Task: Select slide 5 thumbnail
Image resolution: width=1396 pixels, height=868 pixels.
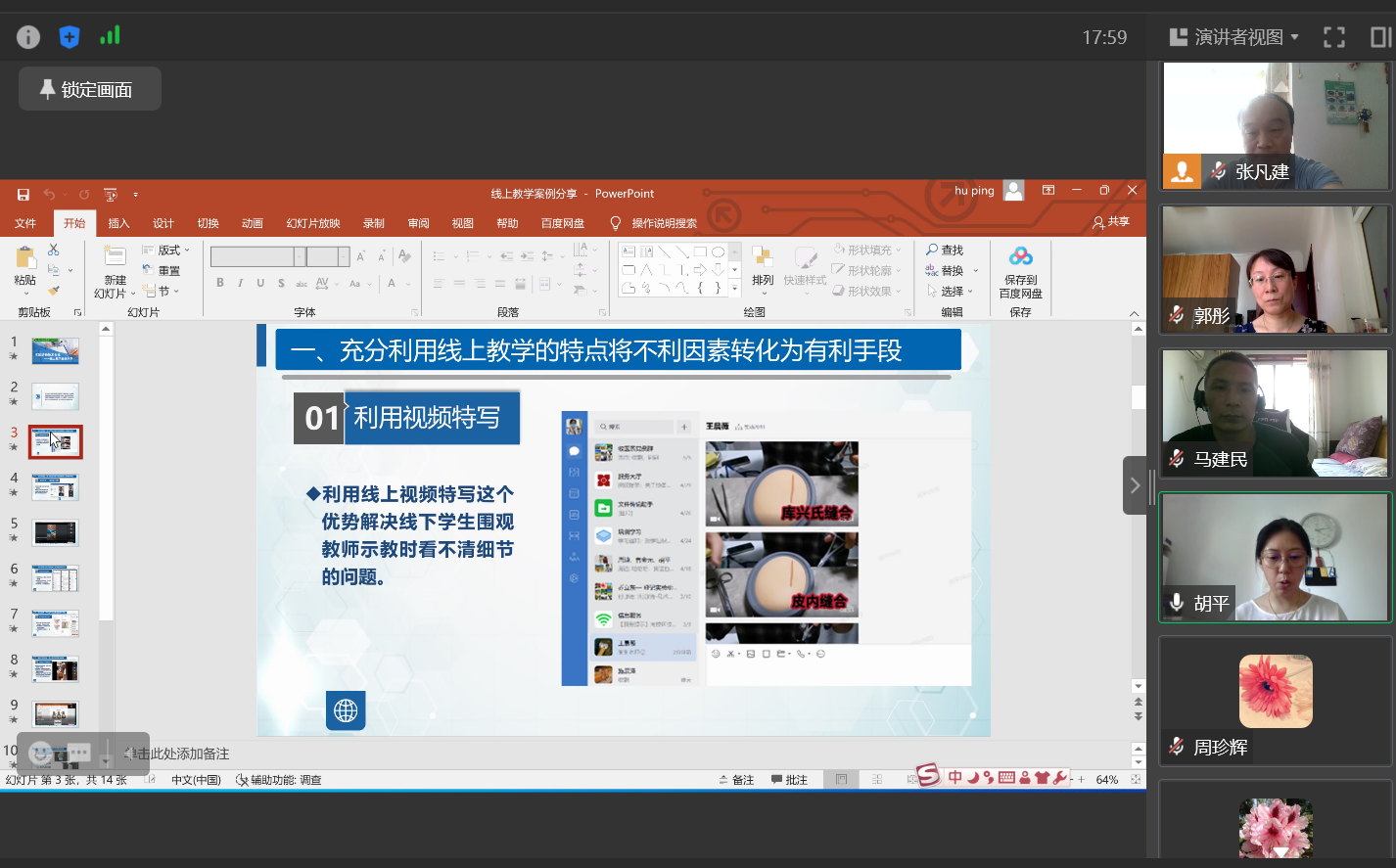Action: 56,532
